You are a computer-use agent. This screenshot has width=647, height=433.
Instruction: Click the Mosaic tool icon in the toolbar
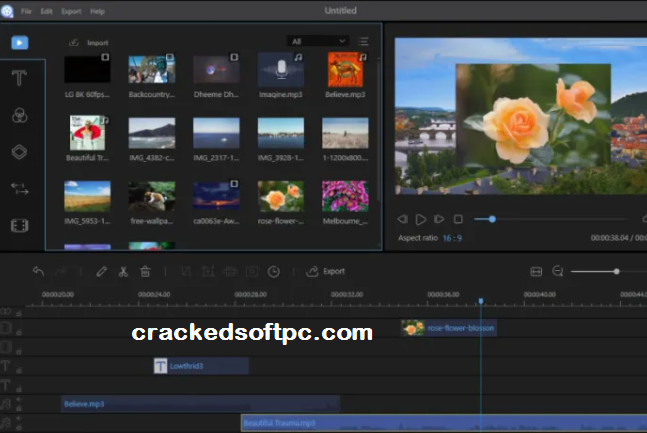tap(230, 271)
